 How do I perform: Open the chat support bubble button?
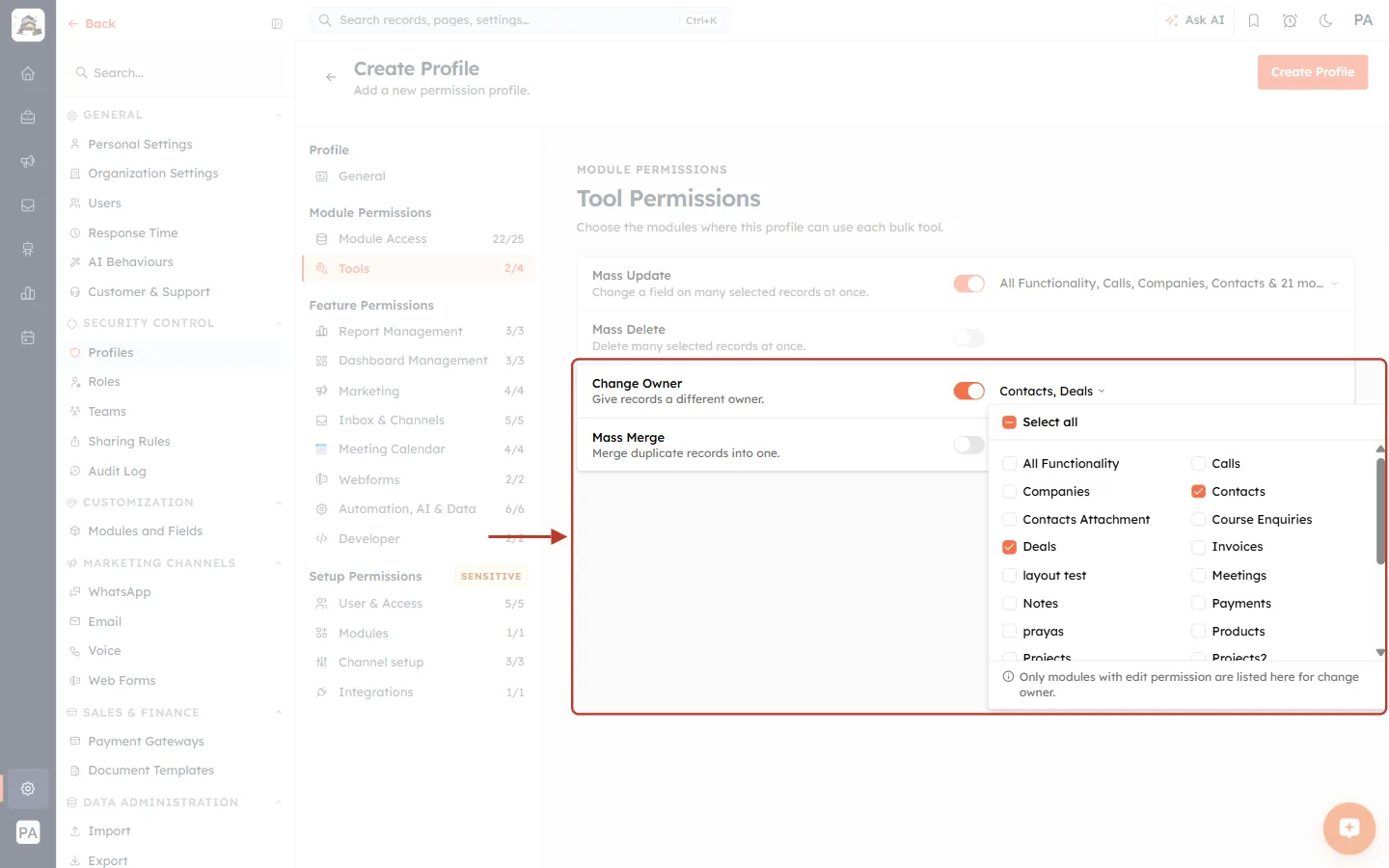point(1348,827)
